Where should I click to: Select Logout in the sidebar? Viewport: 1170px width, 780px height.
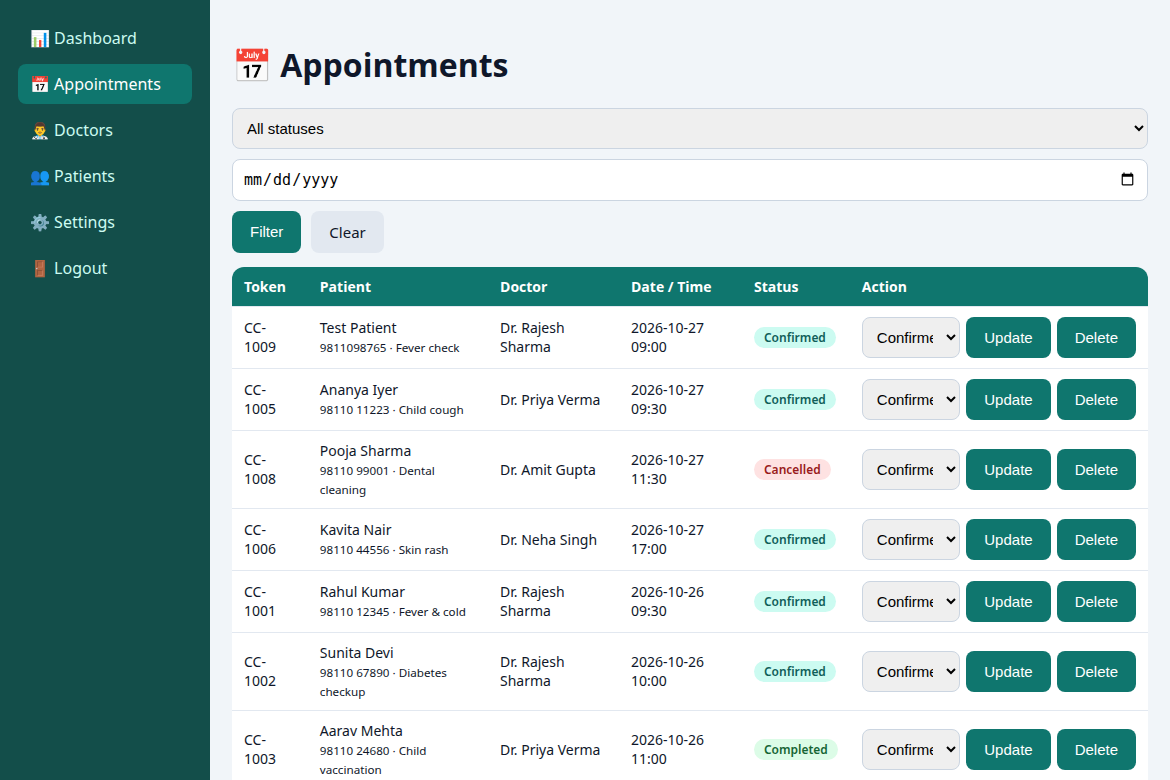tap(104, 269)
